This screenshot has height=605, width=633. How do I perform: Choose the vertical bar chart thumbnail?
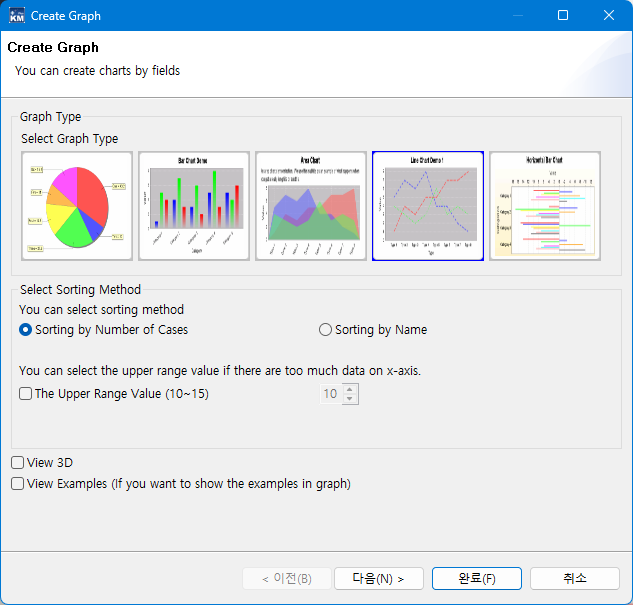tap(194, 206)
